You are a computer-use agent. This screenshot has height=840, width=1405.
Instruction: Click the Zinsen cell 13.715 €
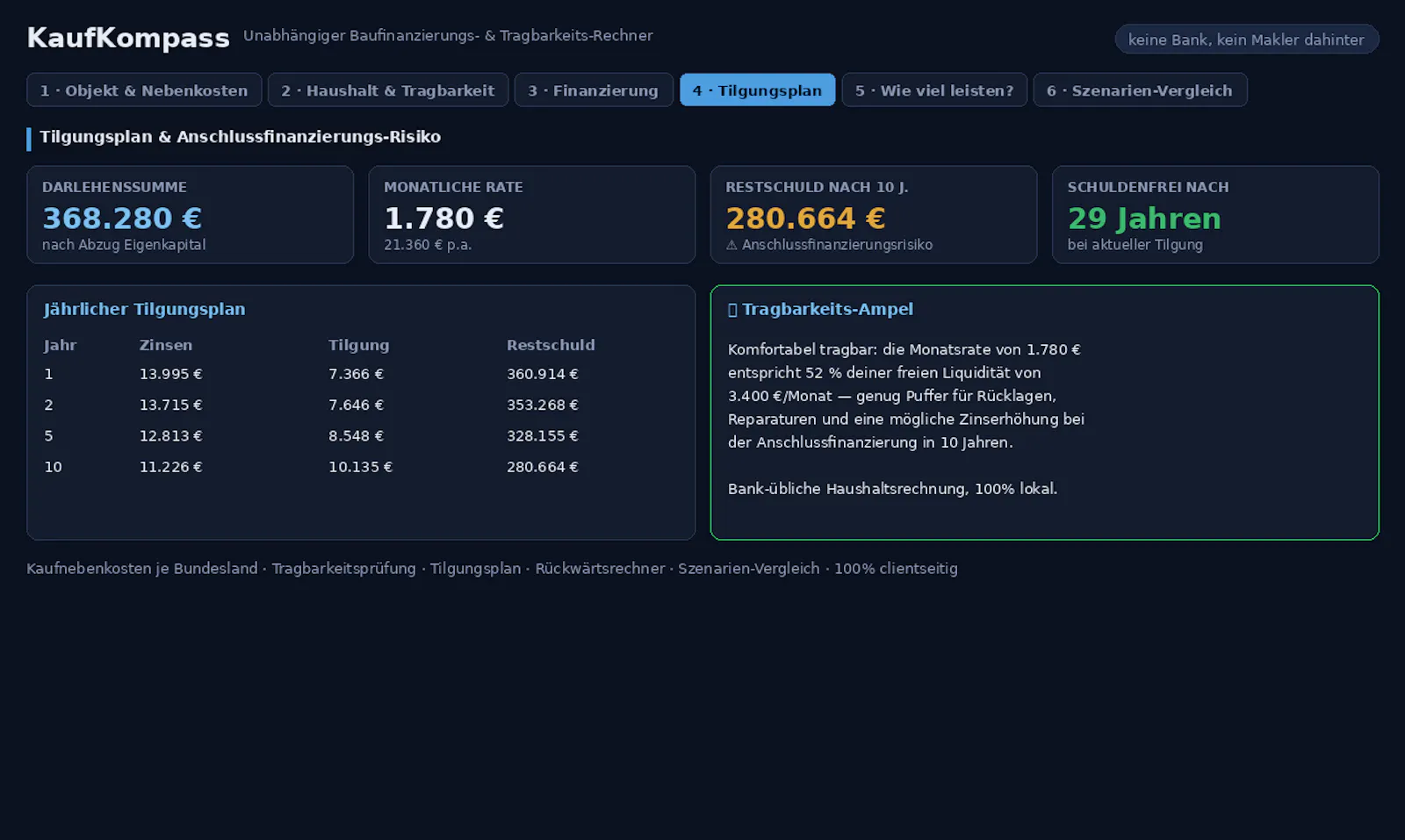pos(170,405)
